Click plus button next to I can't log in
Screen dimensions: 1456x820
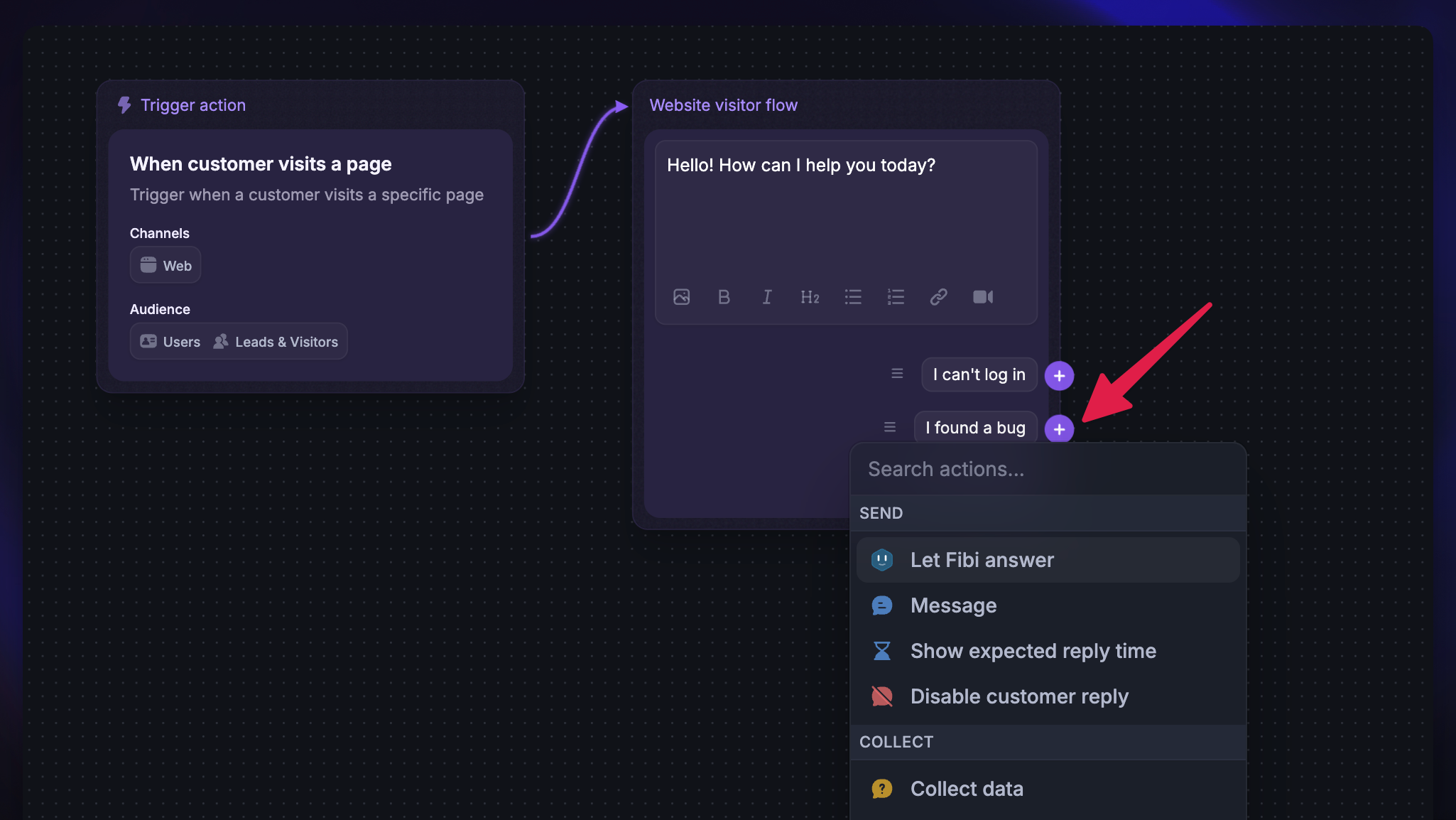[x=1059, y=376]
